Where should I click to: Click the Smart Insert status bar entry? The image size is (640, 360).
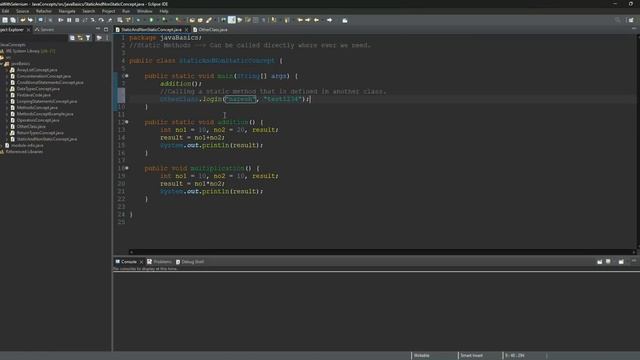pos(472,356)
